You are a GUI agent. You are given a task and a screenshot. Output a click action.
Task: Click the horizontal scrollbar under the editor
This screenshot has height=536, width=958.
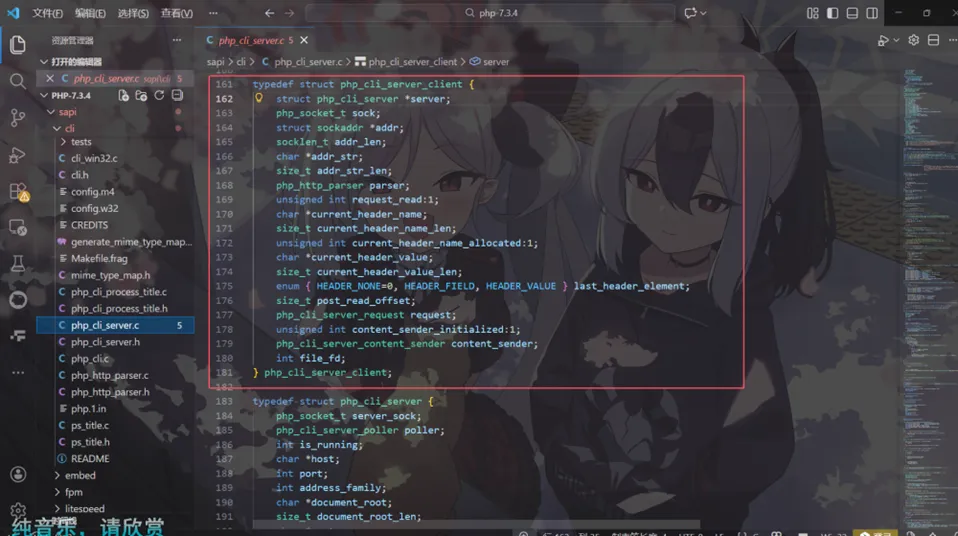click(477, 524)
